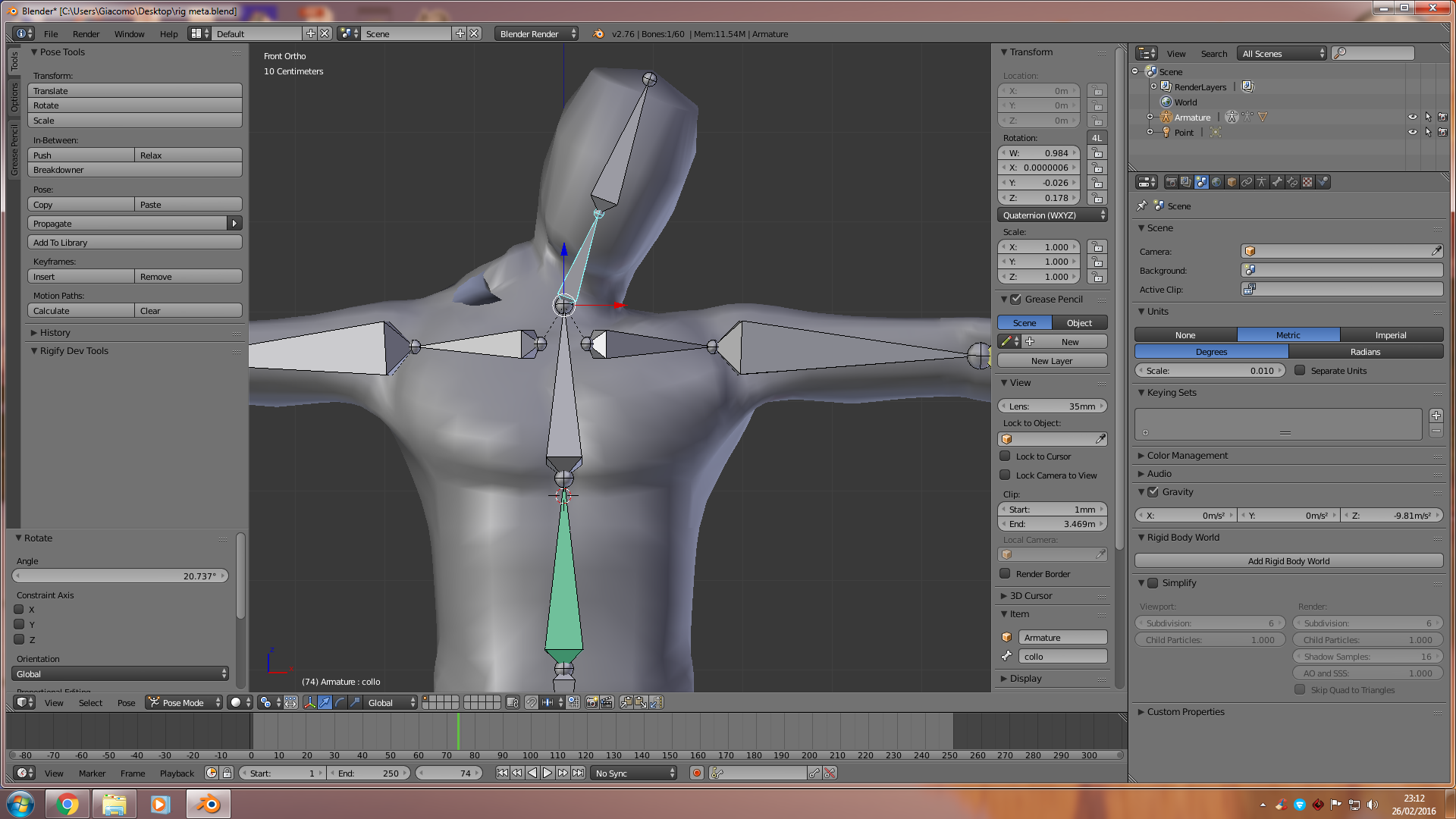Expand the 3D Cursor panel
1456x819 pixels.
[1030, 596]
